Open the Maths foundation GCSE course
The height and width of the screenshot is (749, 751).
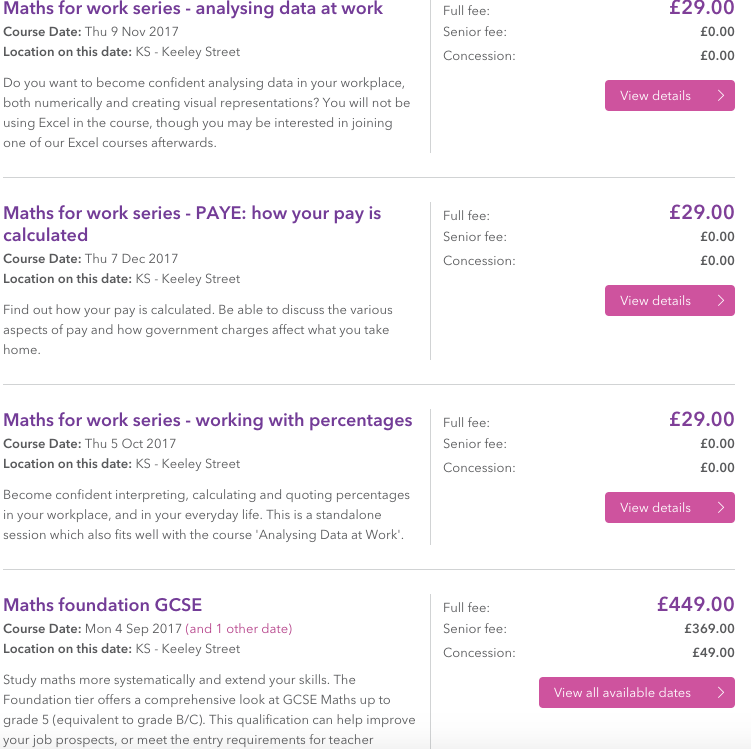[x=103, y=605]
